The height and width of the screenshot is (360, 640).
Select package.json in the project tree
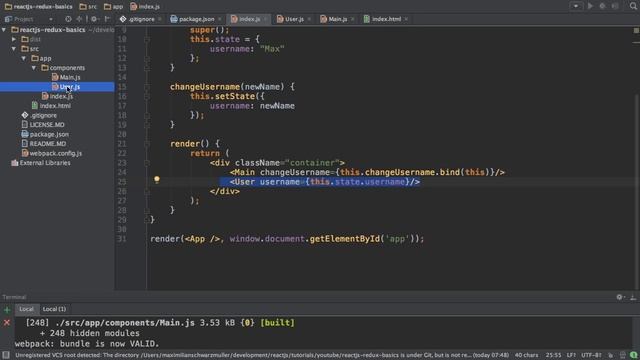pos(45,134)
